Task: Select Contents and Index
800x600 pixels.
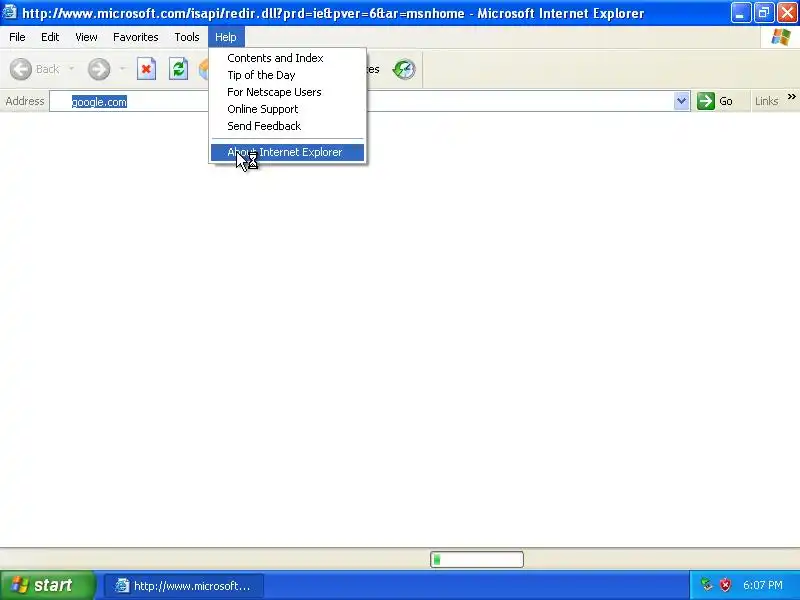Action: click(288, 58)
